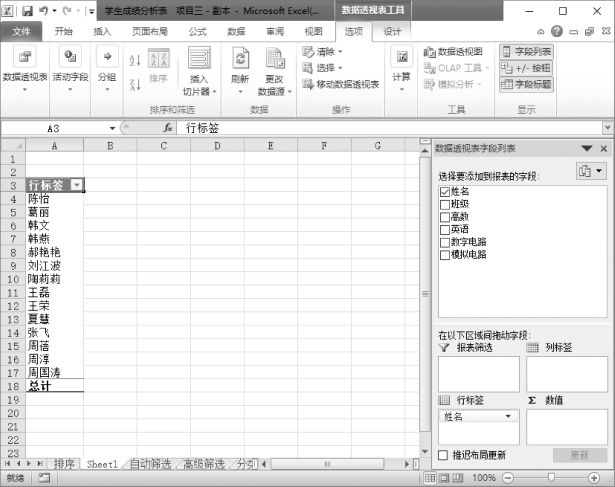This screenshot has height=487, width=615.
Task: Customize Quick Access Toolbar dropdown
Action: tap(91, 11)
